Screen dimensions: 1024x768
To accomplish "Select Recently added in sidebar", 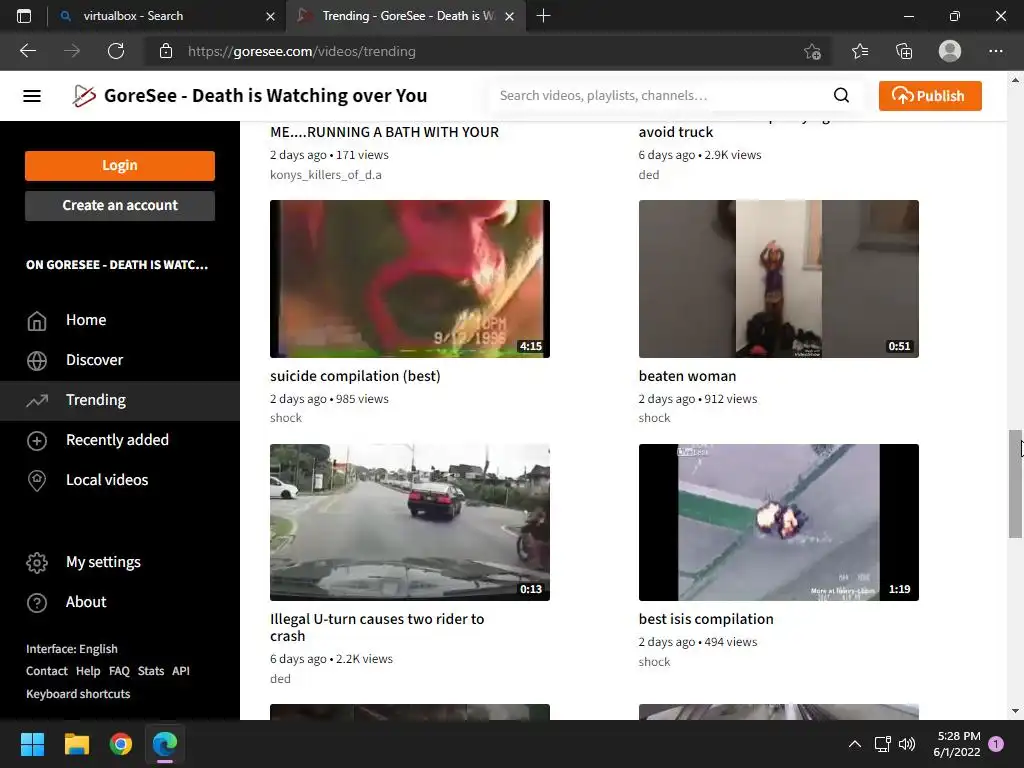I will point(120,440).
